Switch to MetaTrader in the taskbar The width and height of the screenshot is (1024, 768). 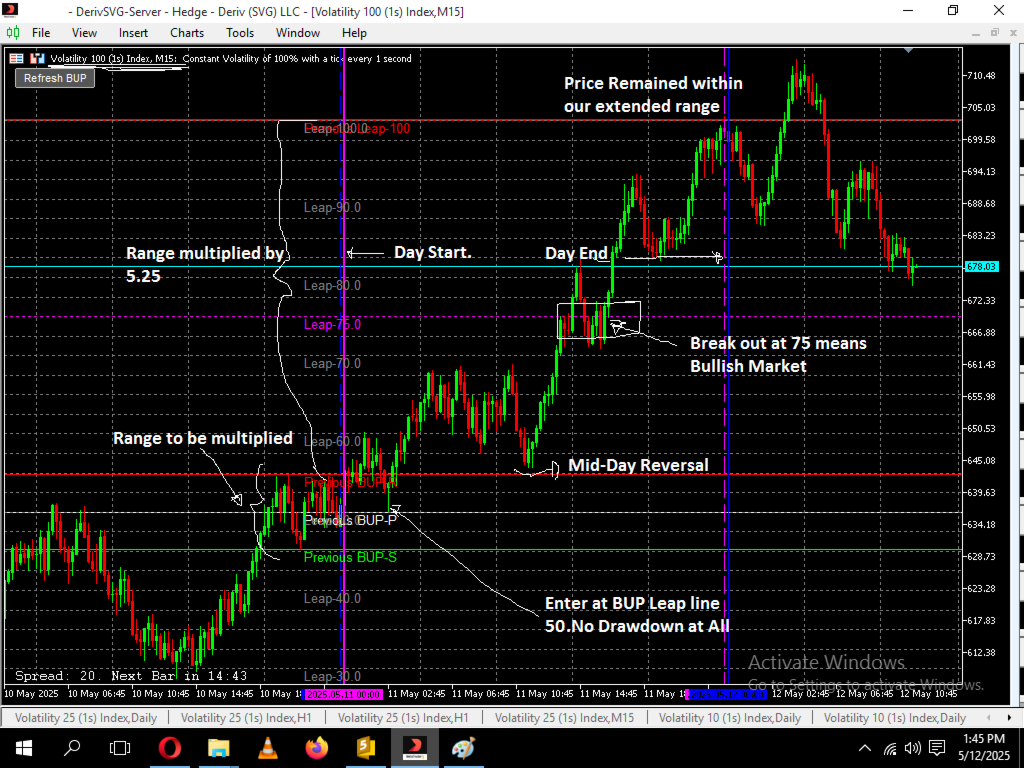(x=415, y=747)
